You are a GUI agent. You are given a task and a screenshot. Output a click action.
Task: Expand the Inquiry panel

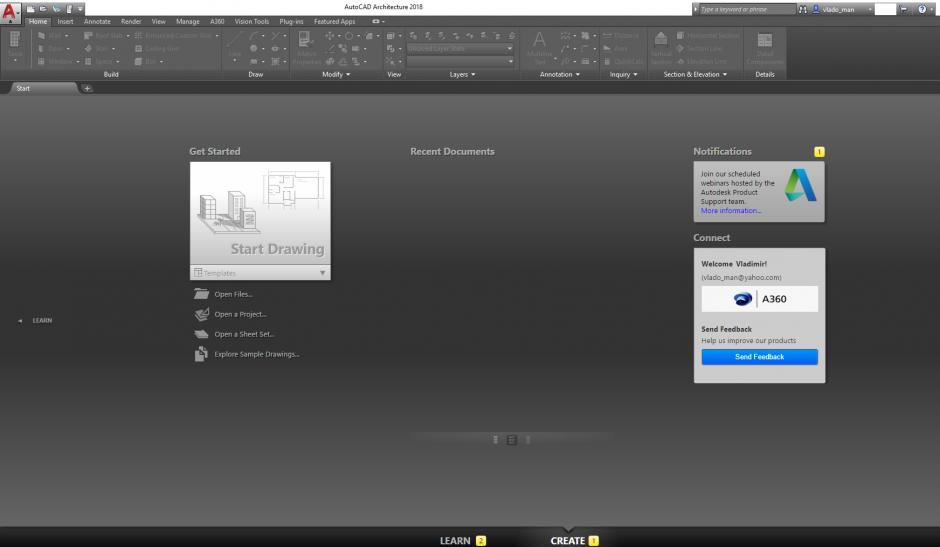[x=623, y=74]
